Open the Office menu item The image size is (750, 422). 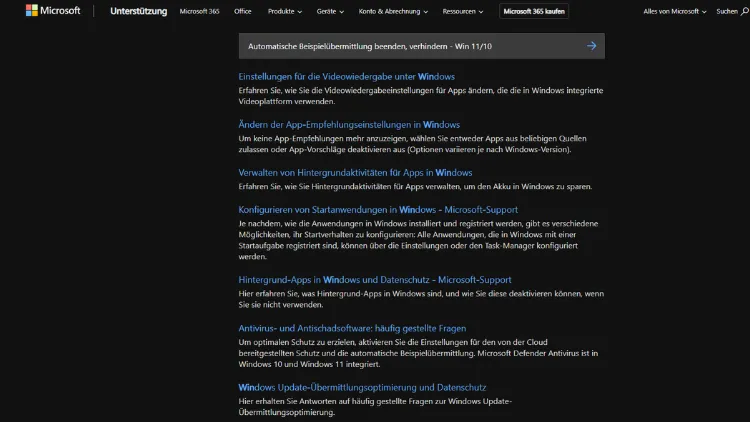[243, 11]
